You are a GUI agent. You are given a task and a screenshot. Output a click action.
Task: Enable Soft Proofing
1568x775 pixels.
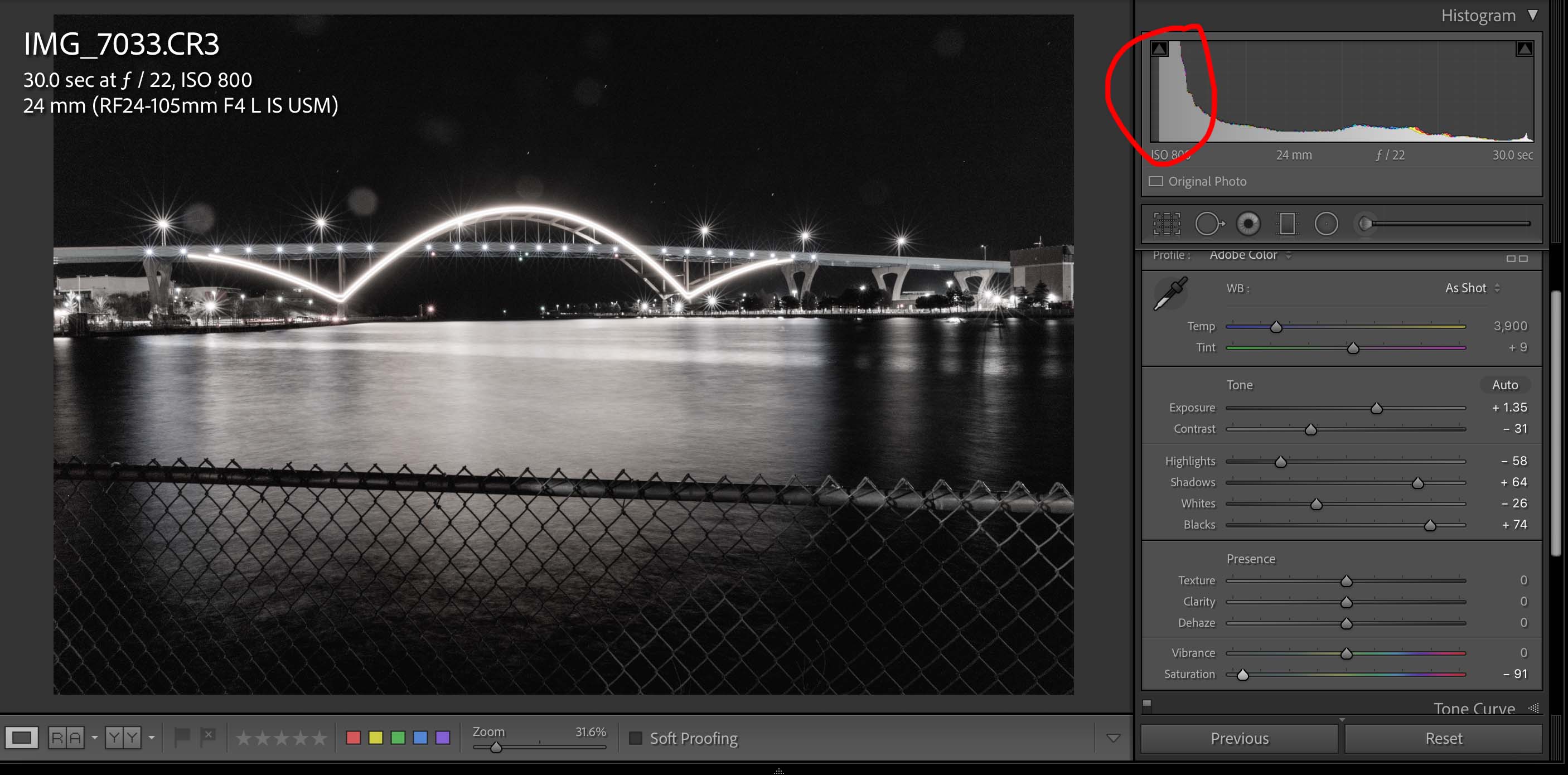[x=637, y=738]
